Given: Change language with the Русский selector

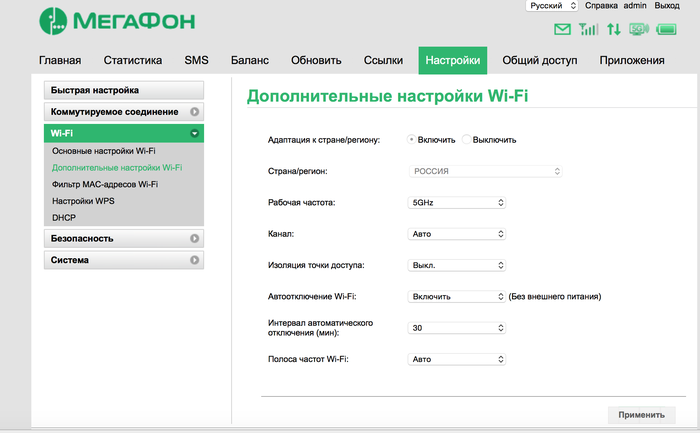Looking at the screenshot, I should coord(552,6).
